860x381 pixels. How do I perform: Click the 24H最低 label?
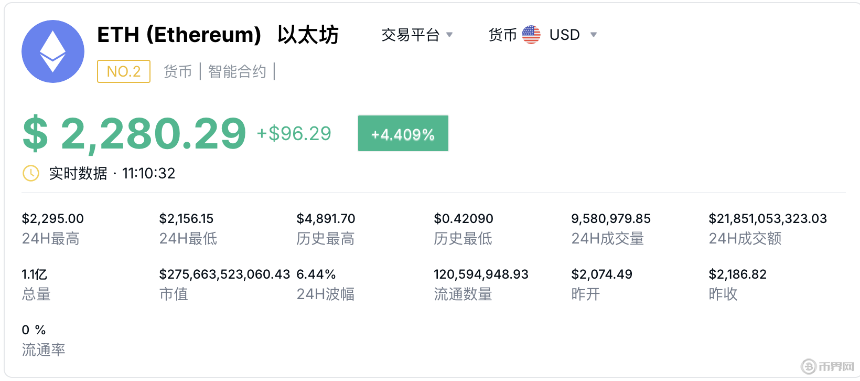pos(188,238)
